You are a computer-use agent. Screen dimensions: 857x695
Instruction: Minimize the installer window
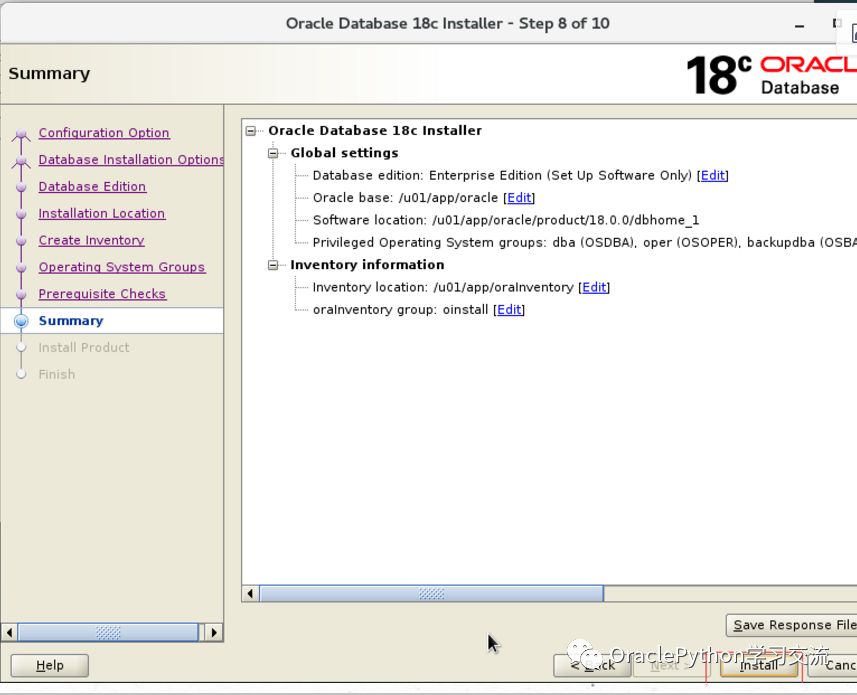click(800, 25)
